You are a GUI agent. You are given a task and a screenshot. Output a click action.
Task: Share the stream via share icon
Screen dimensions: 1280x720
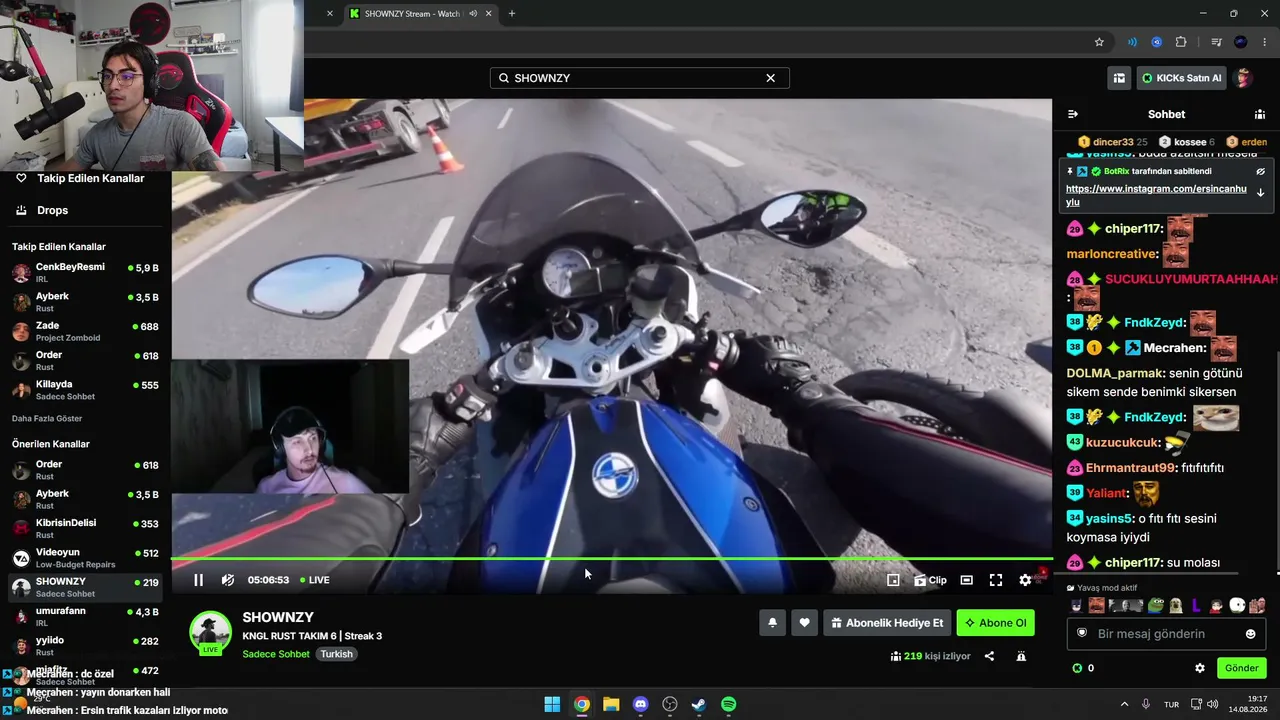click(989, 656)
